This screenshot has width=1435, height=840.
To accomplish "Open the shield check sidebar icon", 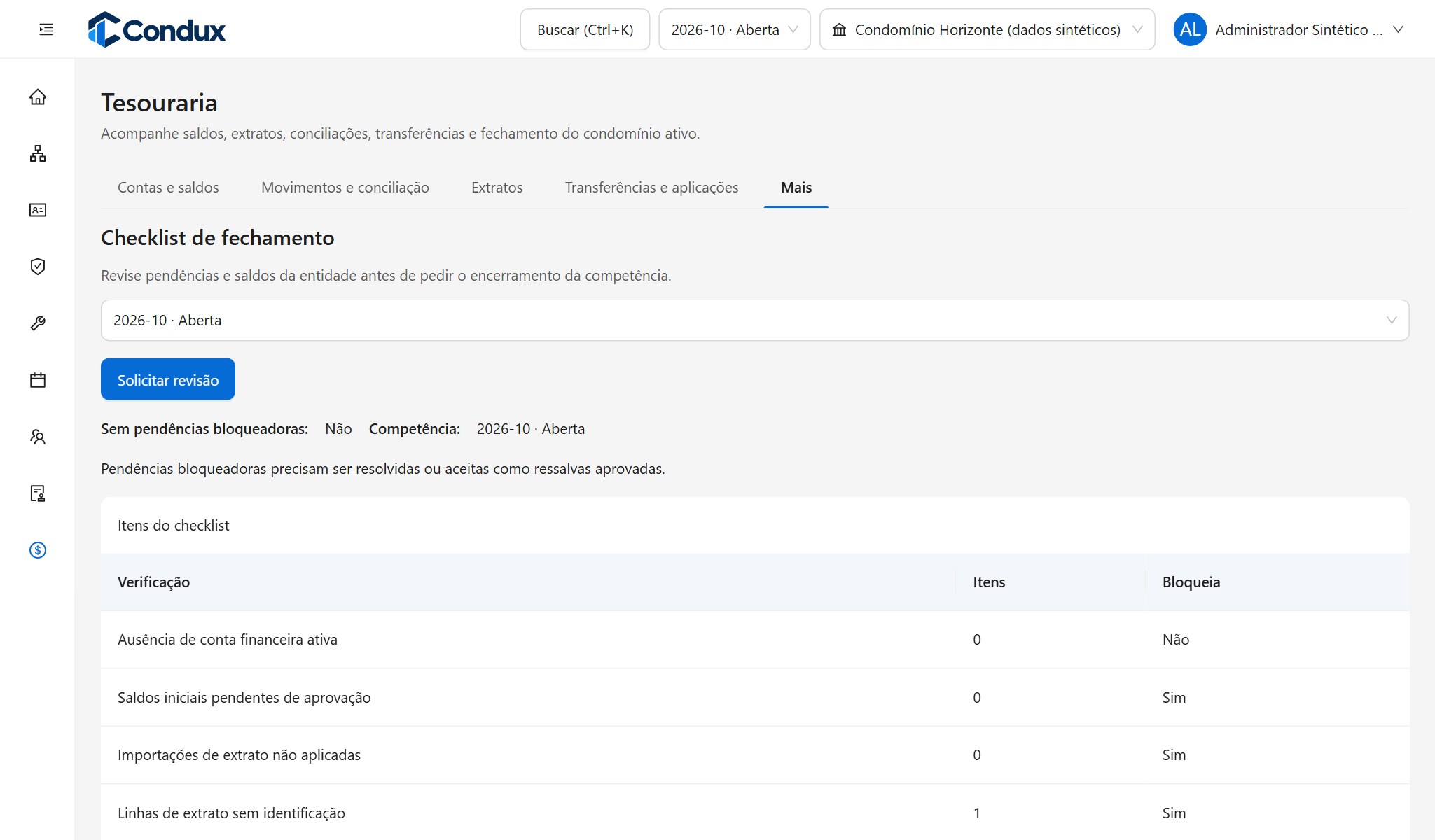I will click(38, 267).
